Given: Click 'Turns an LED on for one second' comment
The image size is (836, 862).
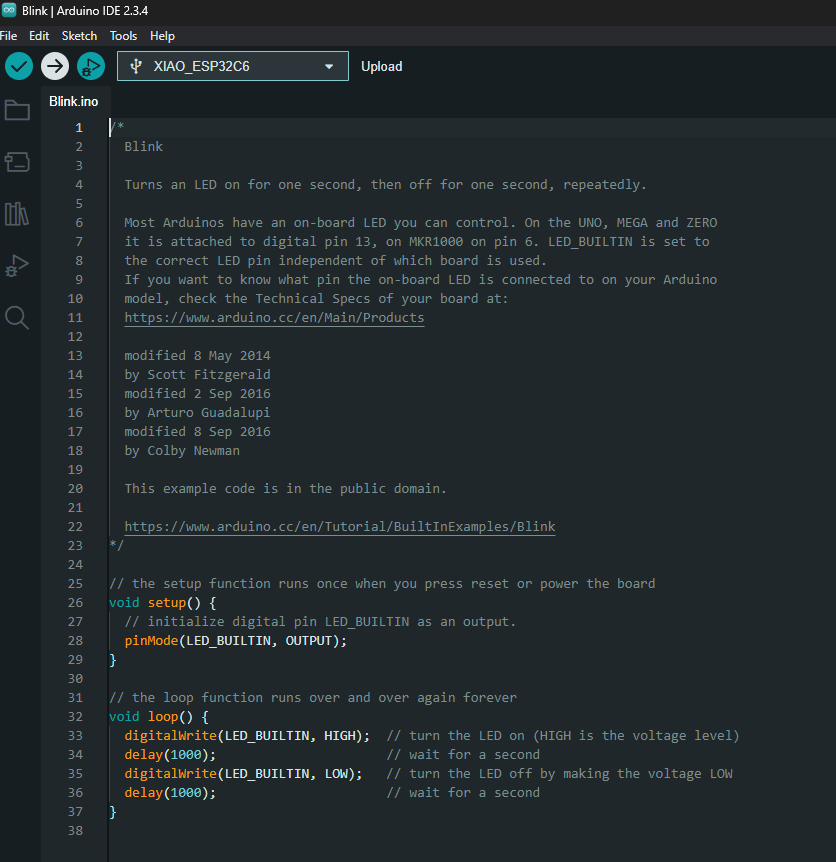Looking at the screenshot, I should click(385, 184).
